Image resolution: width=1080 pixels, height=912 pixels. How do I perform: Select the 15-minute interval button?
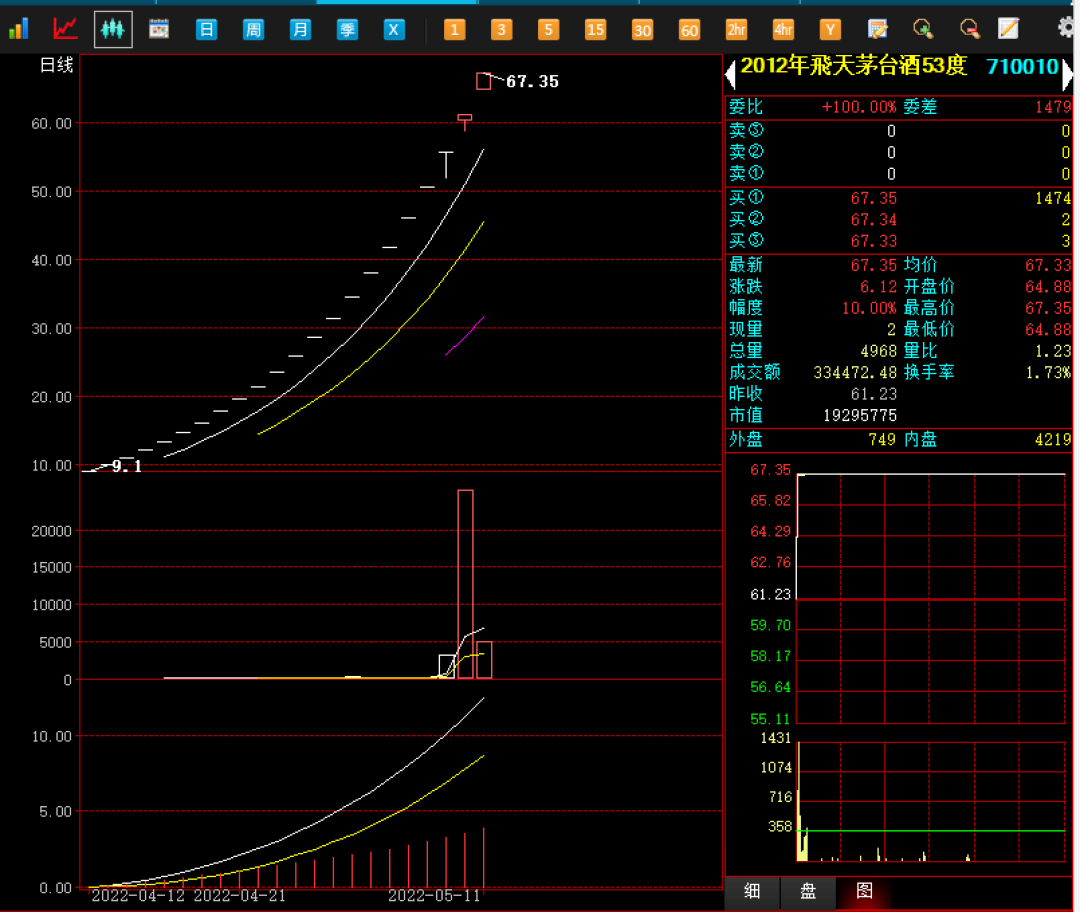coord(595,30)
